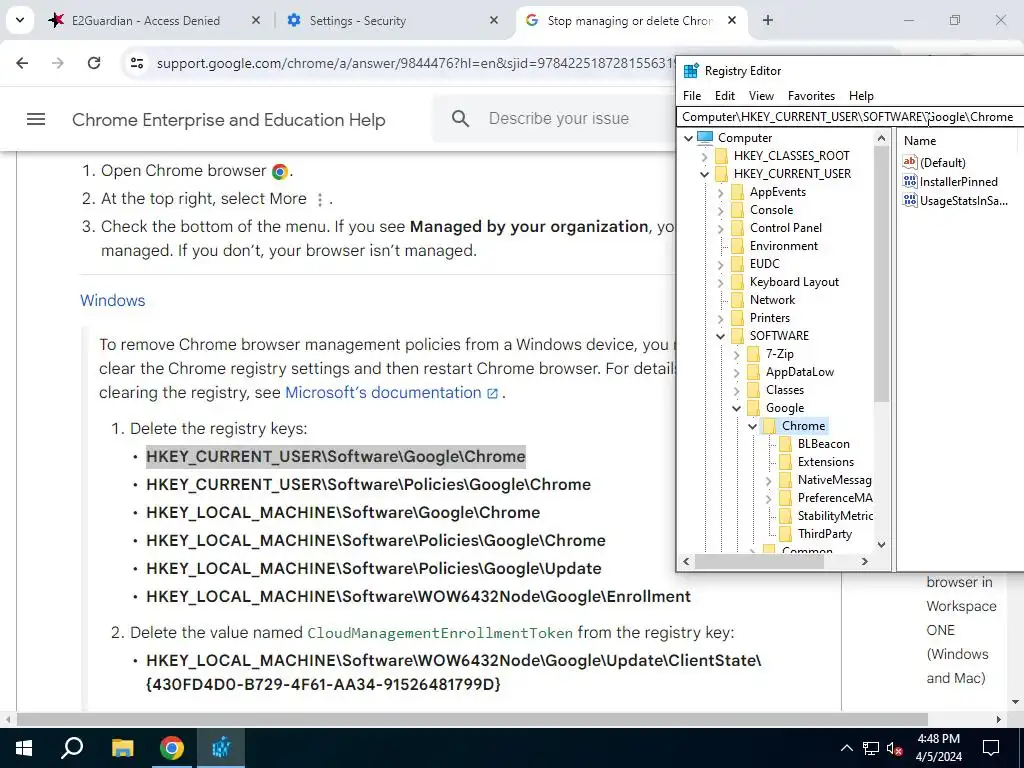This screenshot has height=768, width=1024.
Task: Click registry tree horizontal scroll right arrow
Action: pos(865,561)
